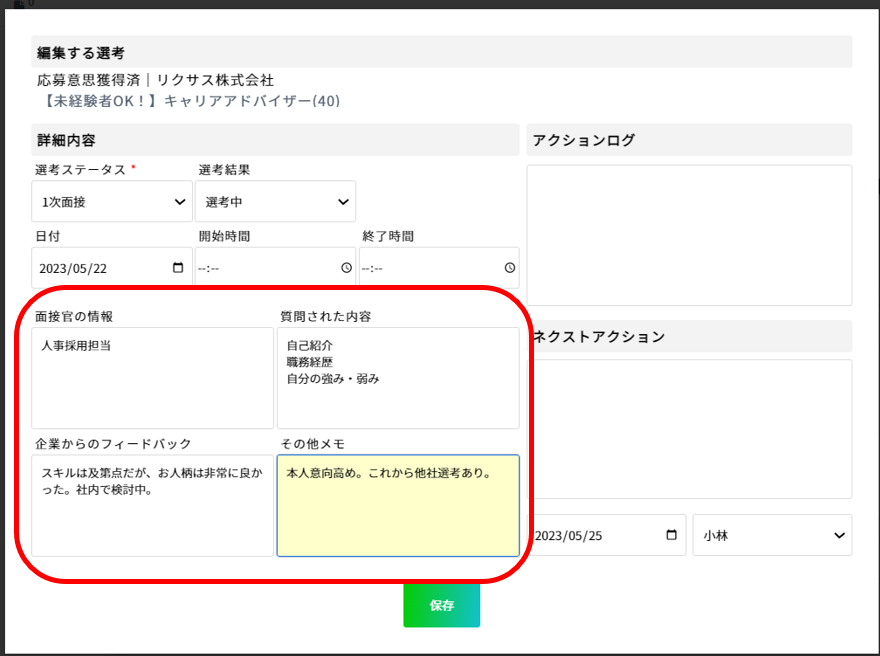Click the 質問された内容 text area
The image size is (880, 656).
tap(398, 378)
